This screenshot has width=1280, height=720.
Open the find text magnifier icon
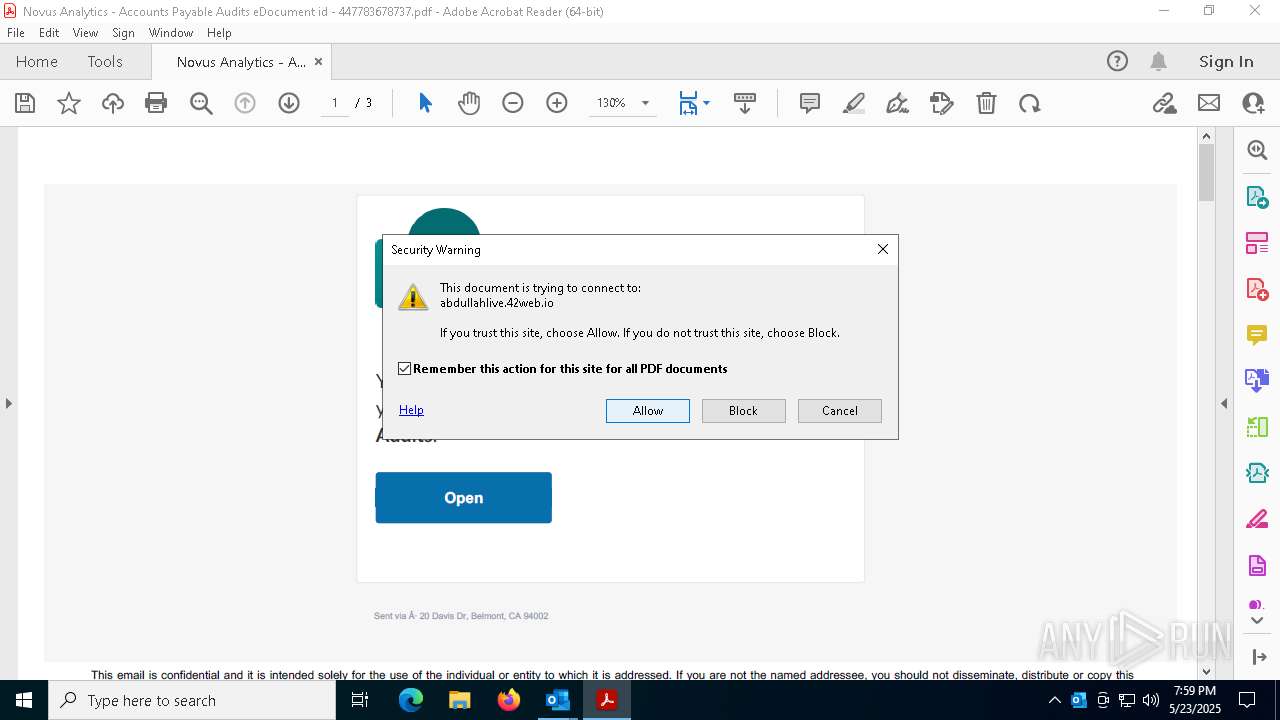pos(201,103)
